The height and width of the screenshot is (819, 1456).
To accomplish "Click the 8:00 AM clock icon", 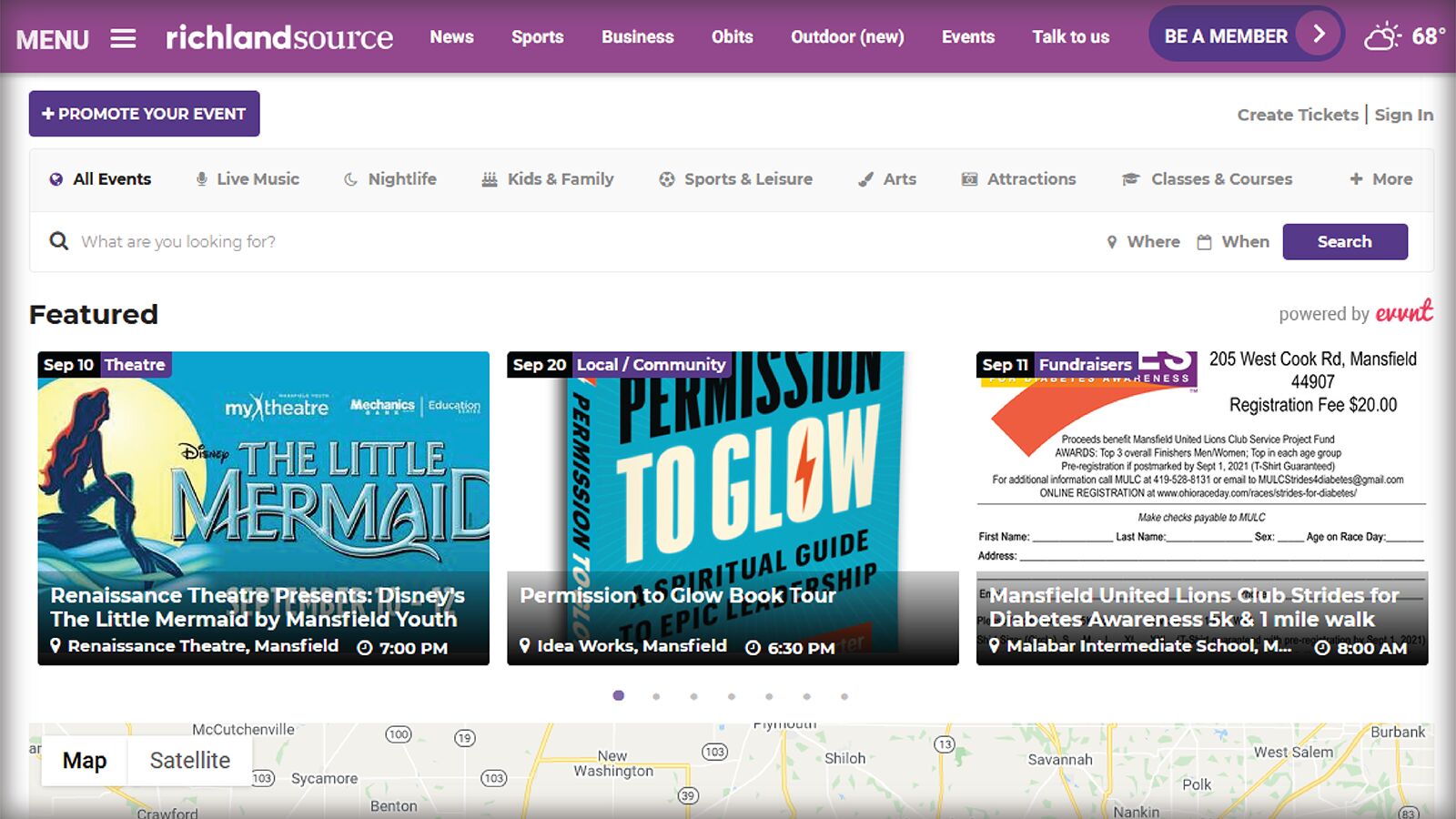I will tap(1322, 648).
